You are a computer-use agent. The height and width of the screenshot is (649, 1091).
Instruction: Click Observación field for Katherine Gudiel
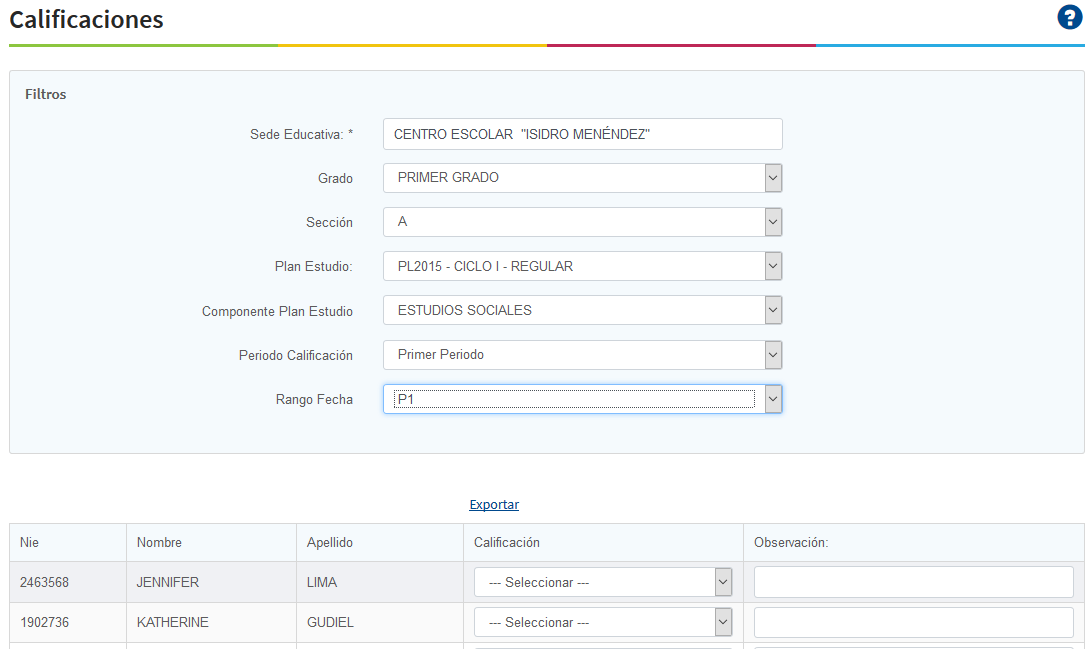click(913, 622)
